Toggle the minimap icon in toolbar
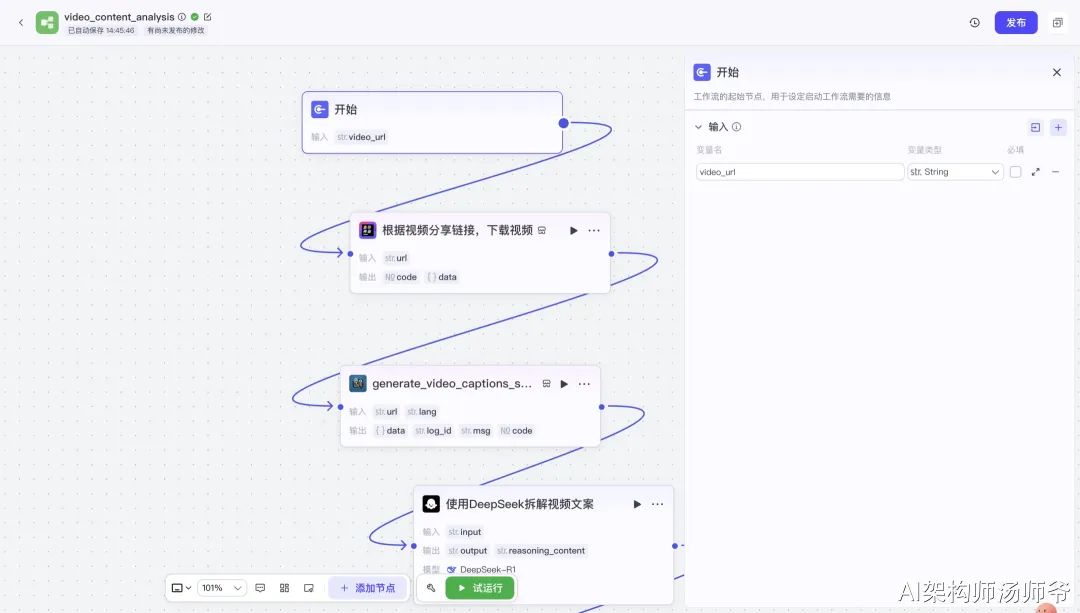The width and height of the screenshot is (1080, 613). coord(309,588)
